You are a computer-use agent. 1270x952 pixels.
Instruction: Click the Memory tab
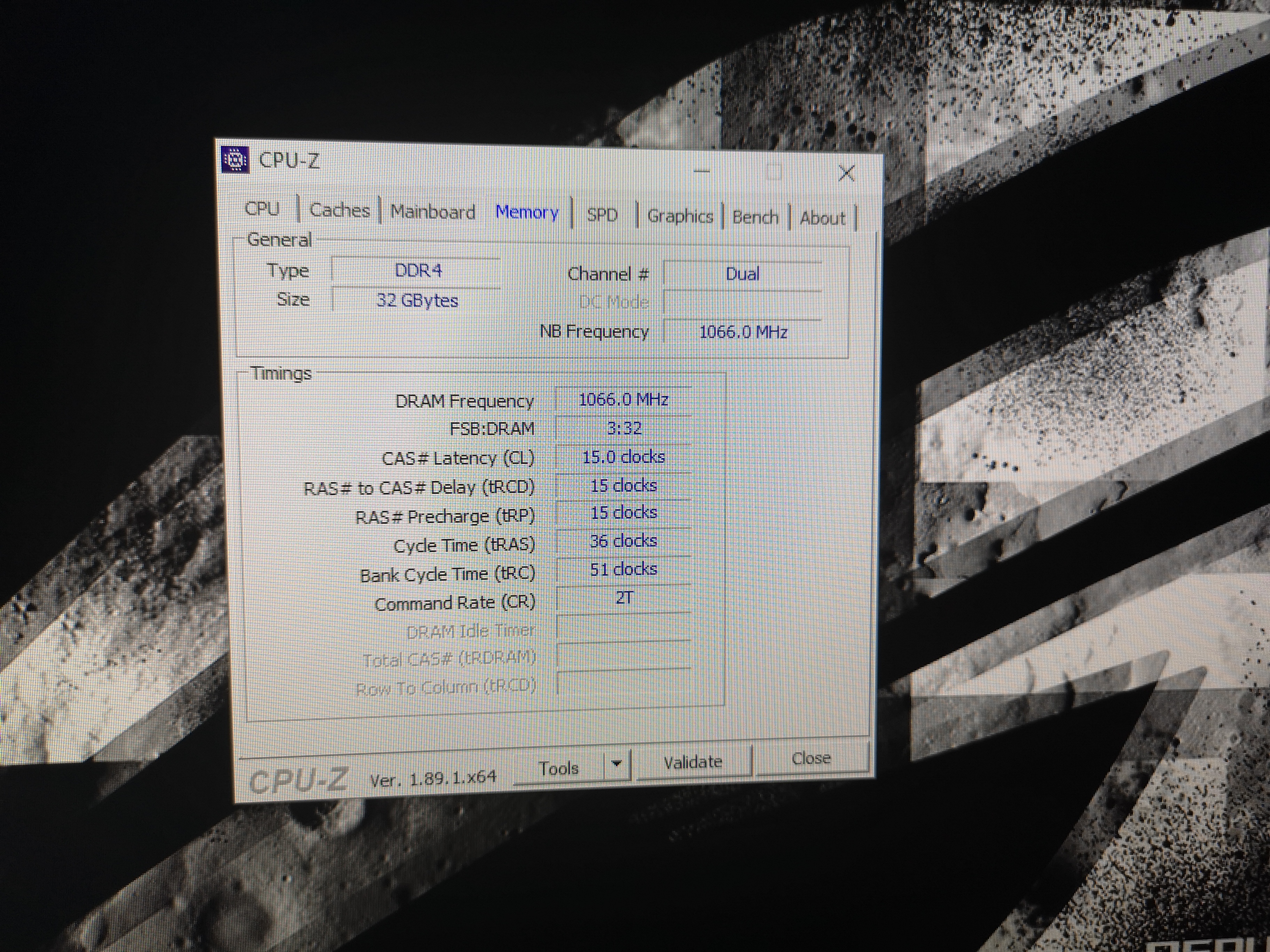pyautogui.click(x=526, y=212)
